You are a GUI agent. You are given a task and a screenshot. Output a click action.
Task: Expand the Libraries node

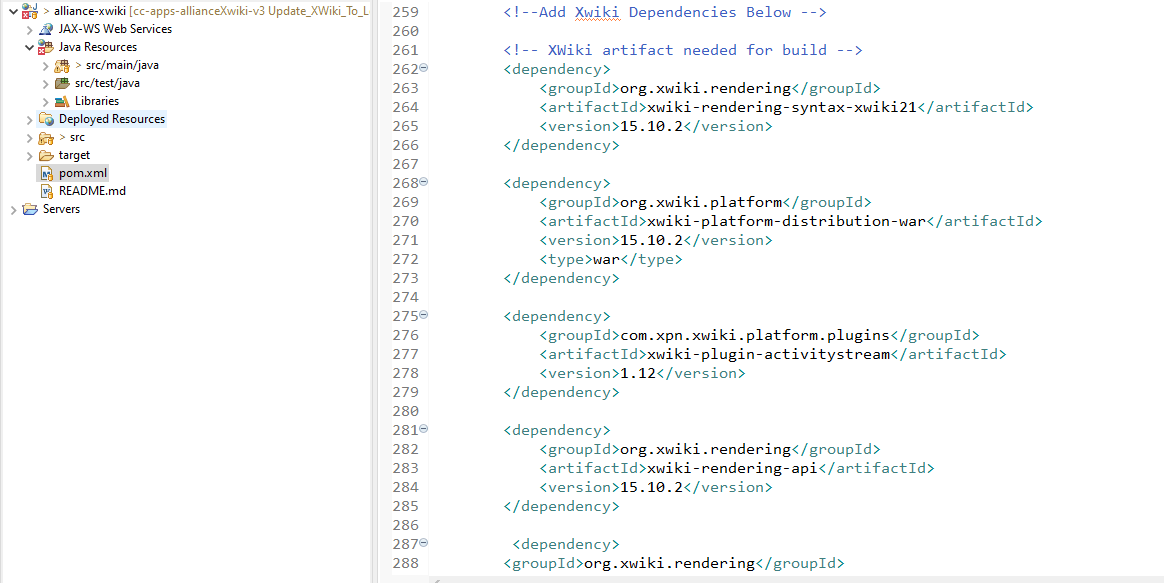point(45,101)
